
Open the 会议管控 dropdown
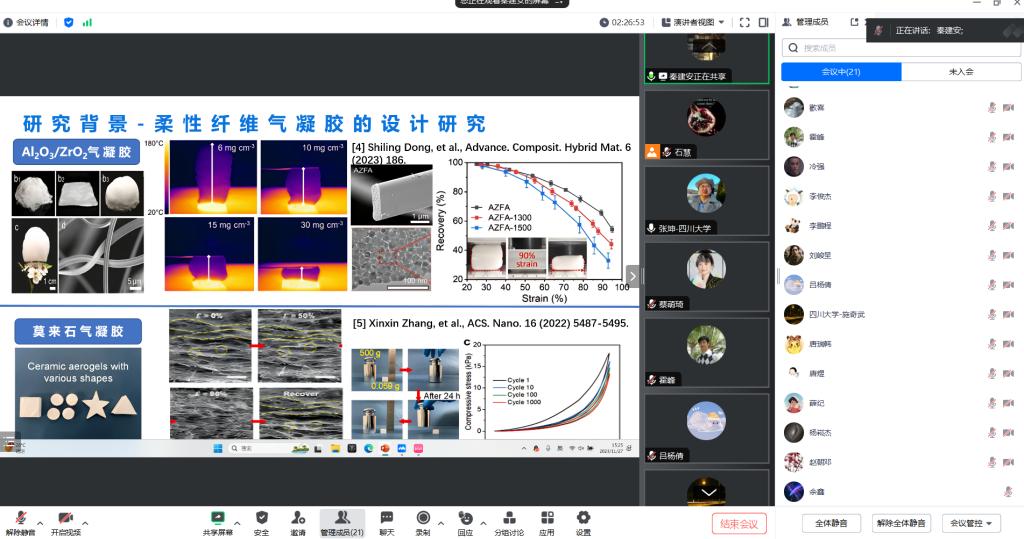[973, 523]
